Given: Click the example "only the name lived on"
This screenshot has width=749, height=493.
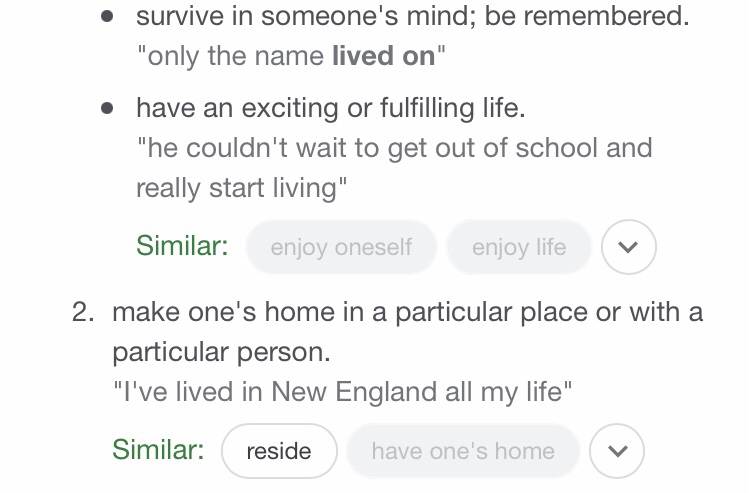Looking at the screenshot, I should click(290, 56).
